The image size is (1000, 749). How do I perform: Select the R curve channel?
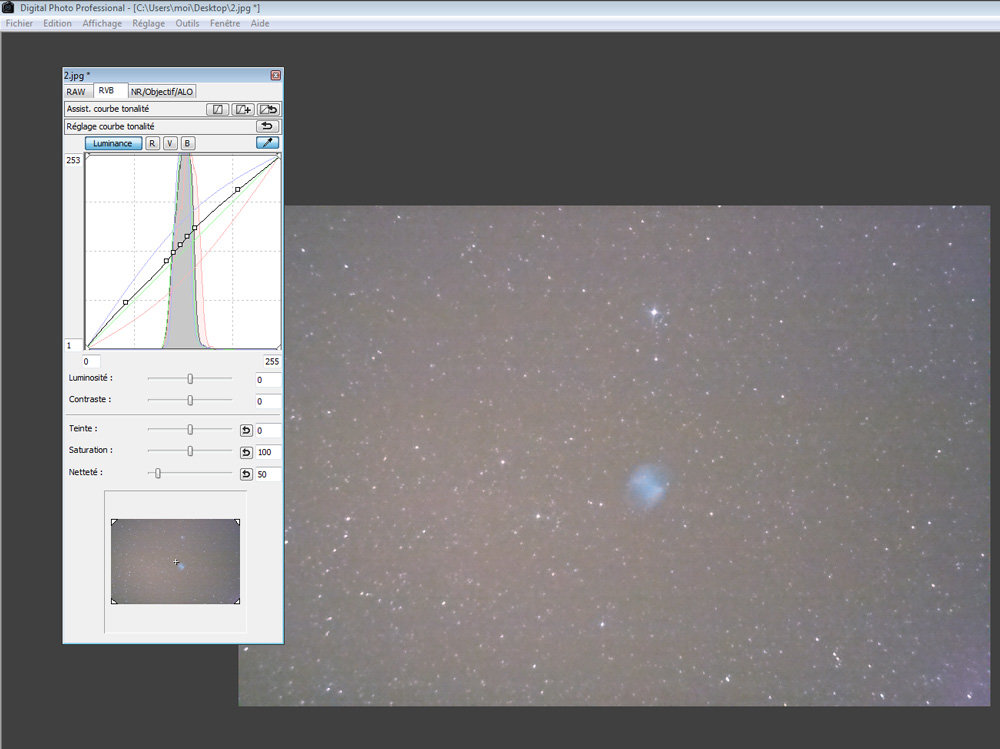point(152,144)
